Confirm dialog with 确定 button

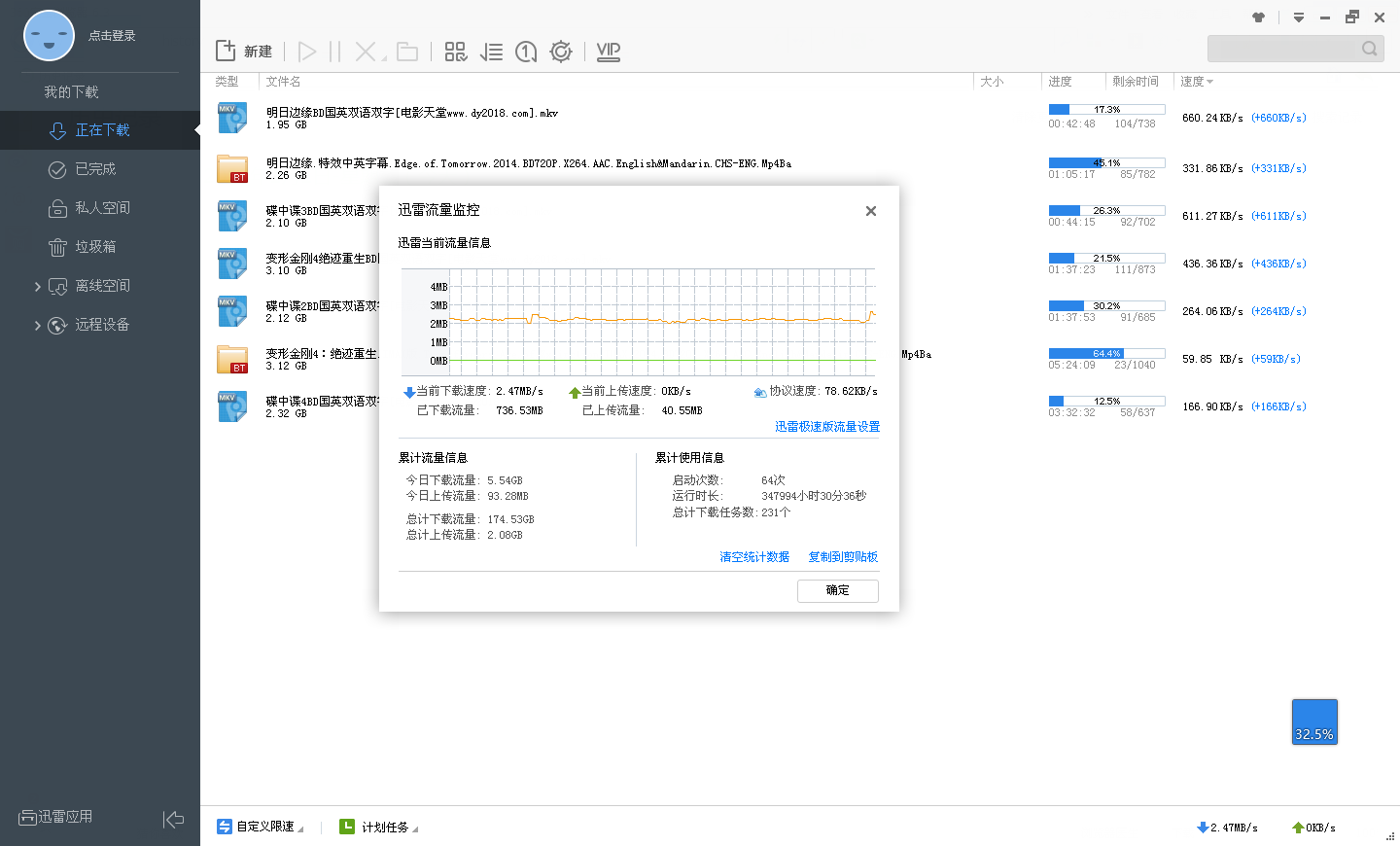click(x=838, y=590)
